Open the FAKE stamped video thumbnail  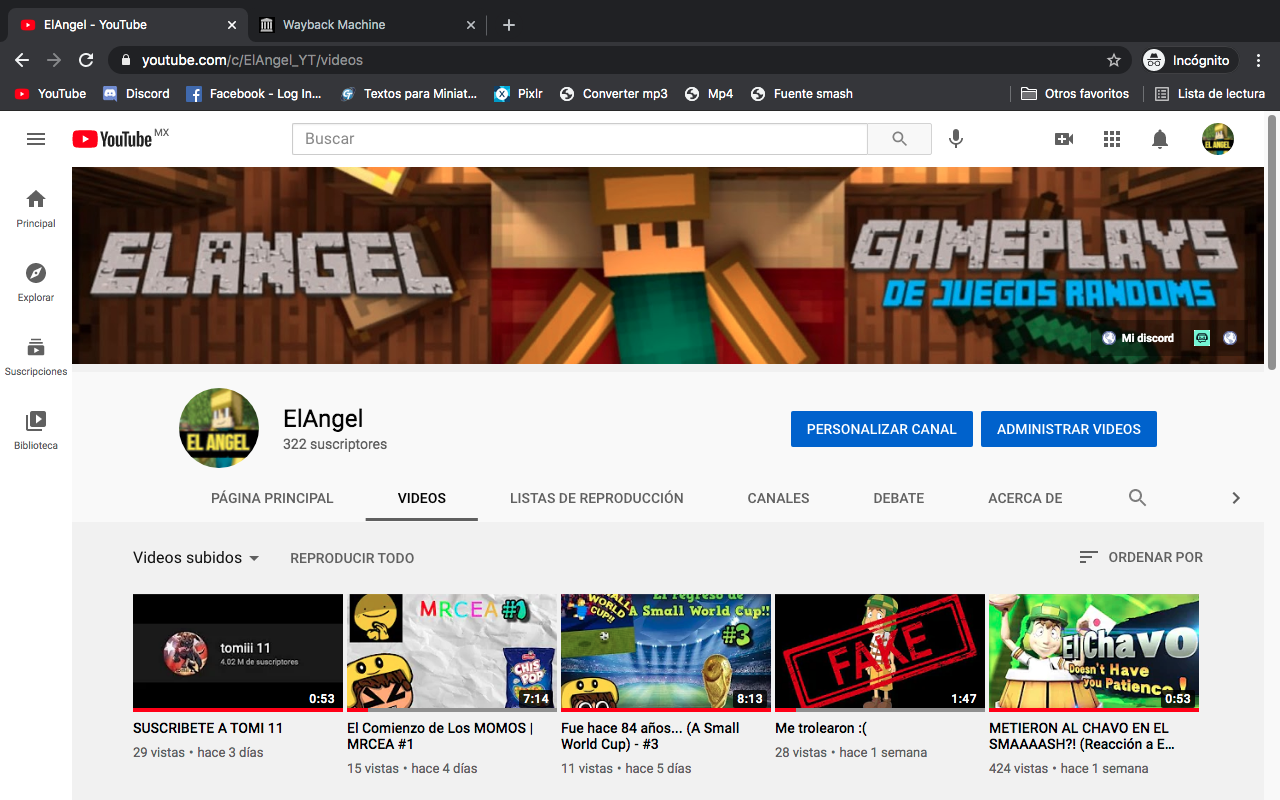point(880,653)
